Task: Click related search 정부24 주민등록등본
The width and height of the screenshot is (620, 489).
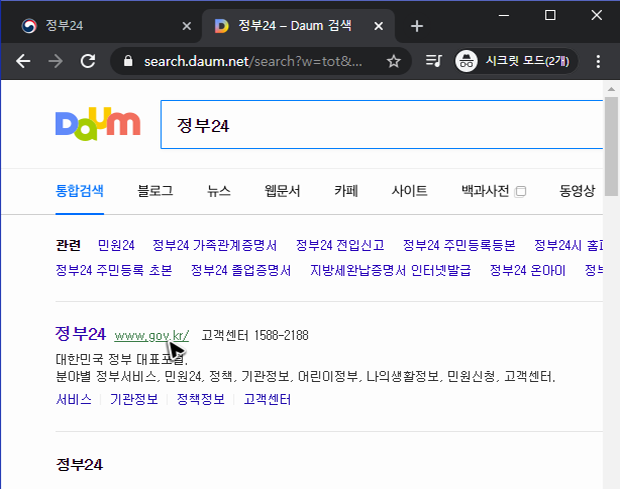Action: coord(459,245)
